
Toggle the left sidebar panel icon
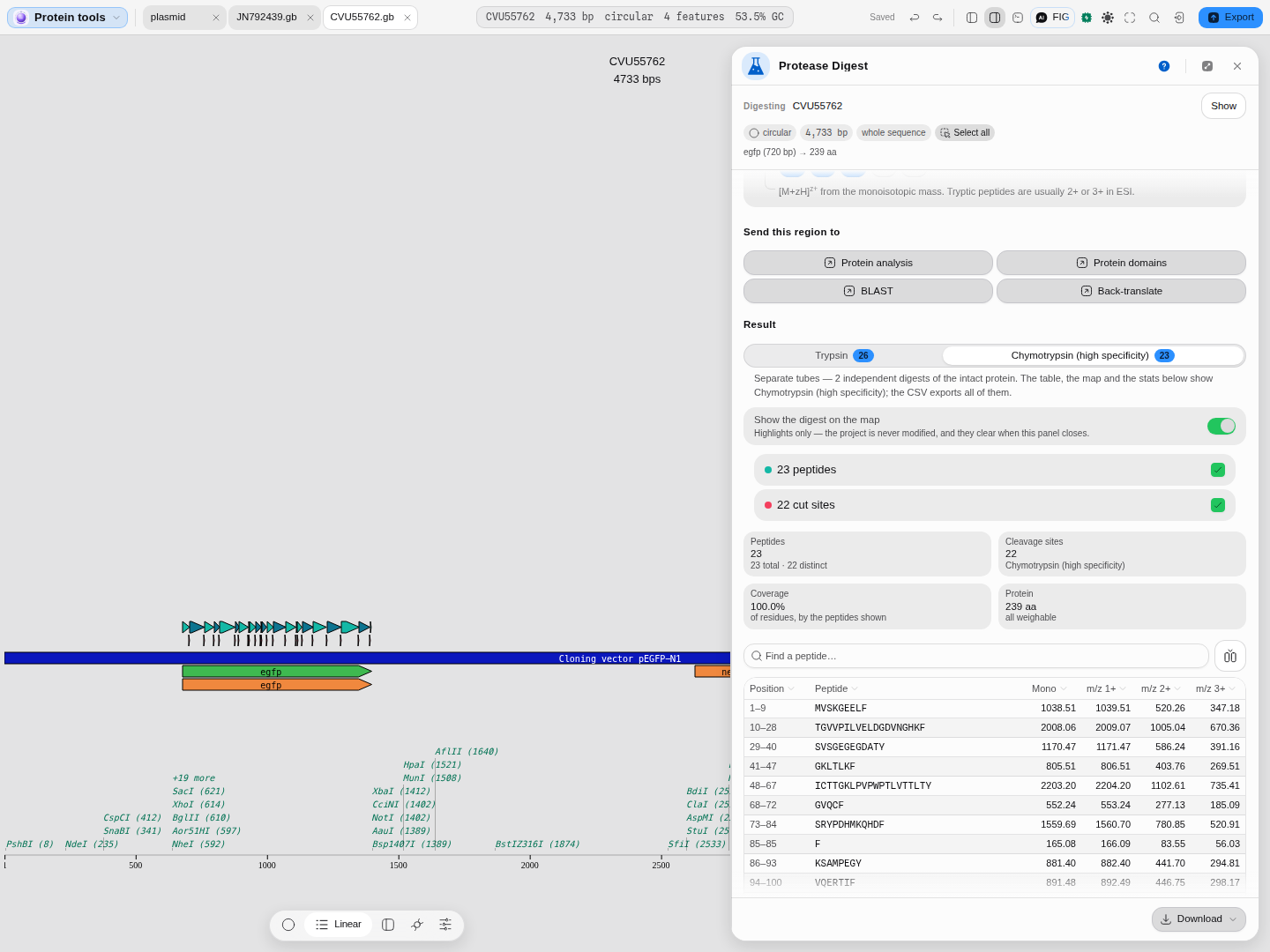point(972,18)
